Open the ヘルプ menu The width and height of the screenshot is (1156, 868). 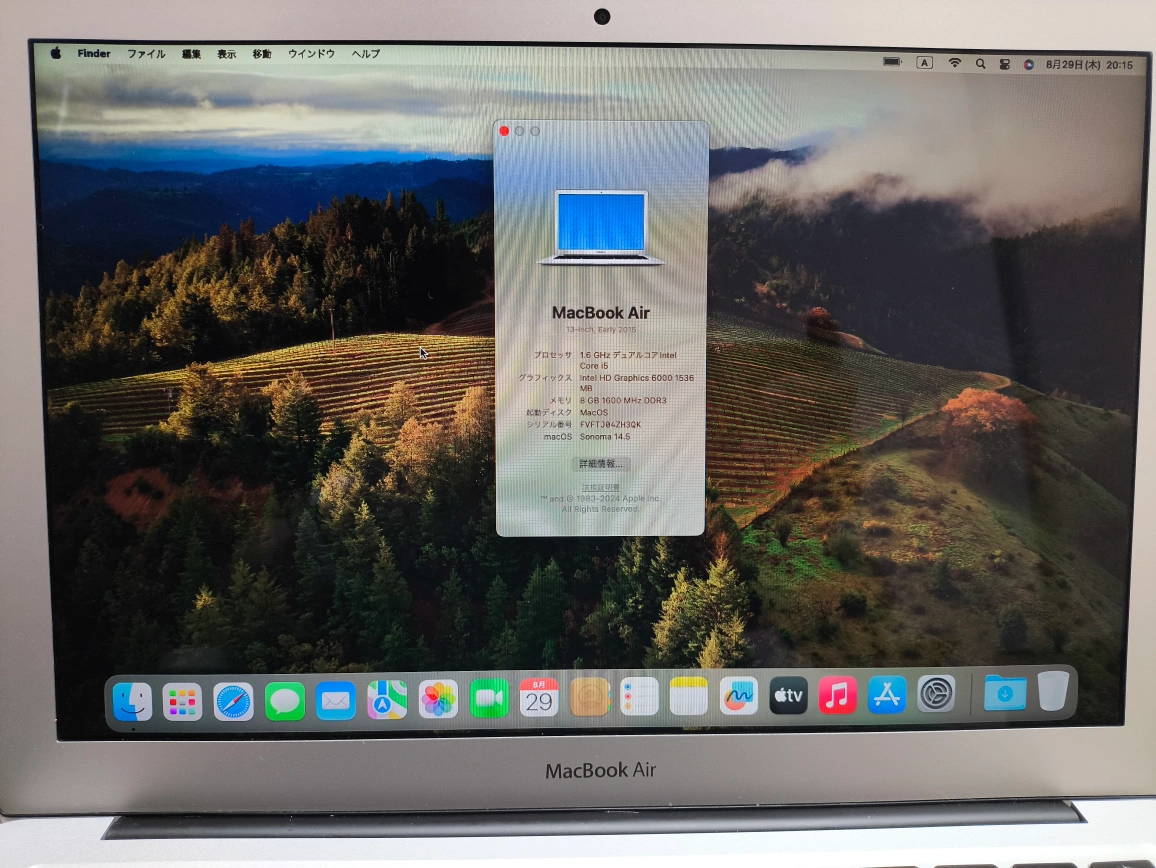click(366, 54)
